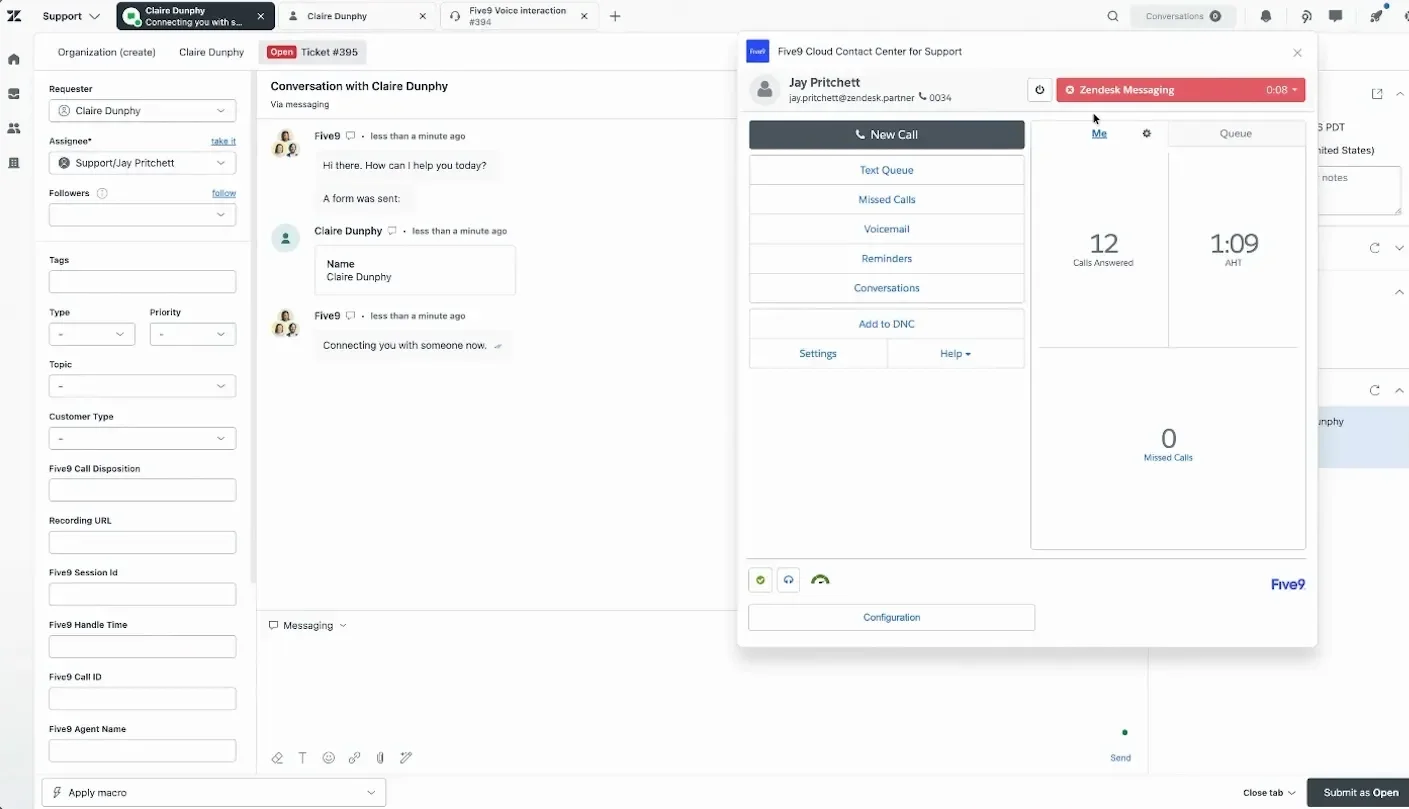Open the Close tab dropdown

coord(1269,793)
